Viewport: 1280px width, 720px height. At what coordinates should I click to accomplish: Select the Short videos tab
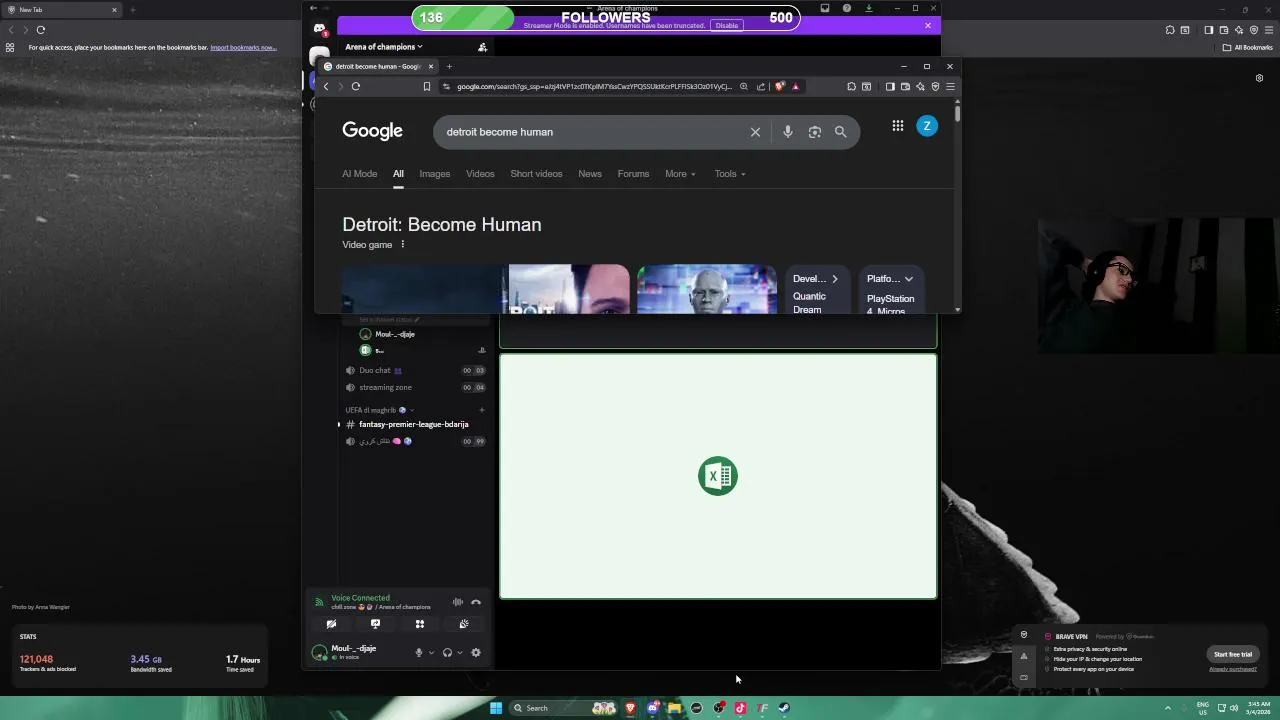[536, 174]
